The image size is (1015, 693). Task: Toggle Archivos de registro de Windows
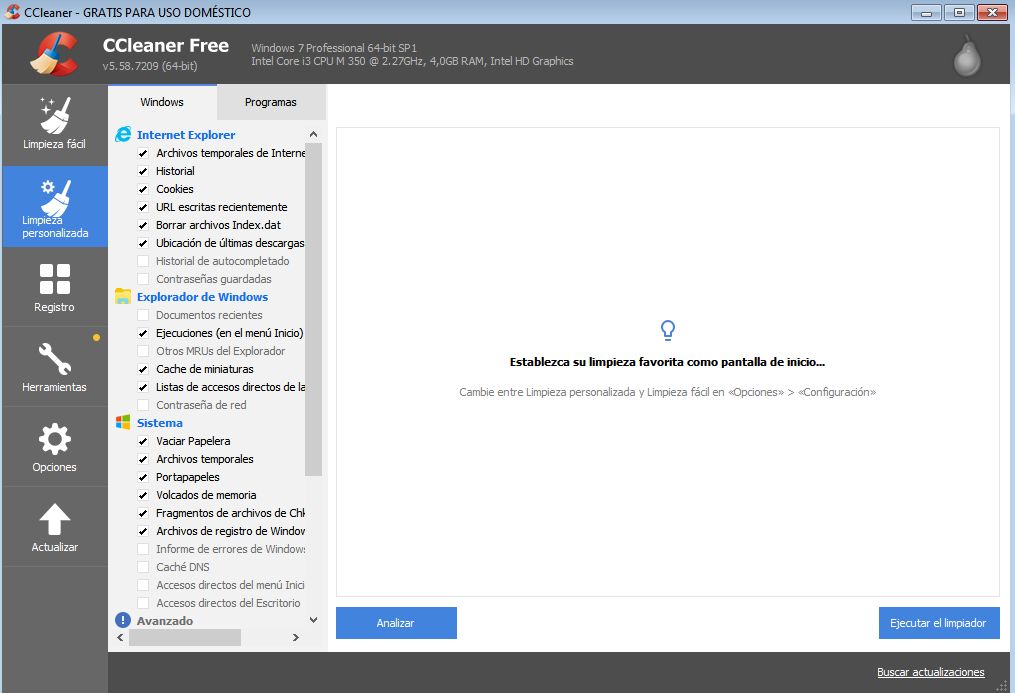(143, 531)
